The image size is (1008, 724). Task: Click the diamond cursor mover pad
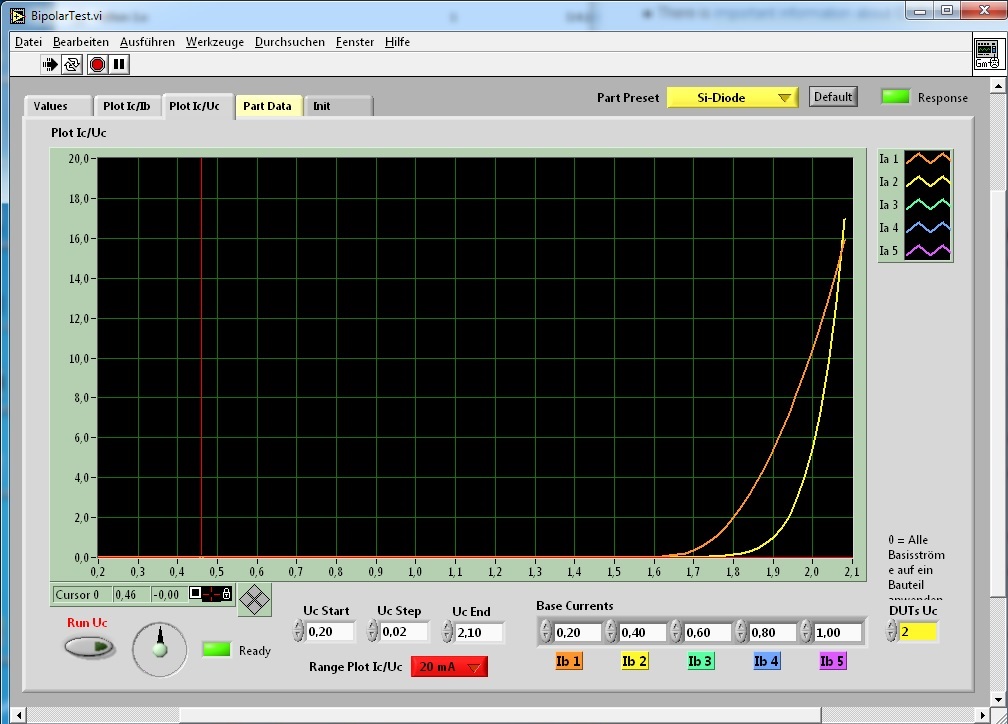(x=254, y=599)
